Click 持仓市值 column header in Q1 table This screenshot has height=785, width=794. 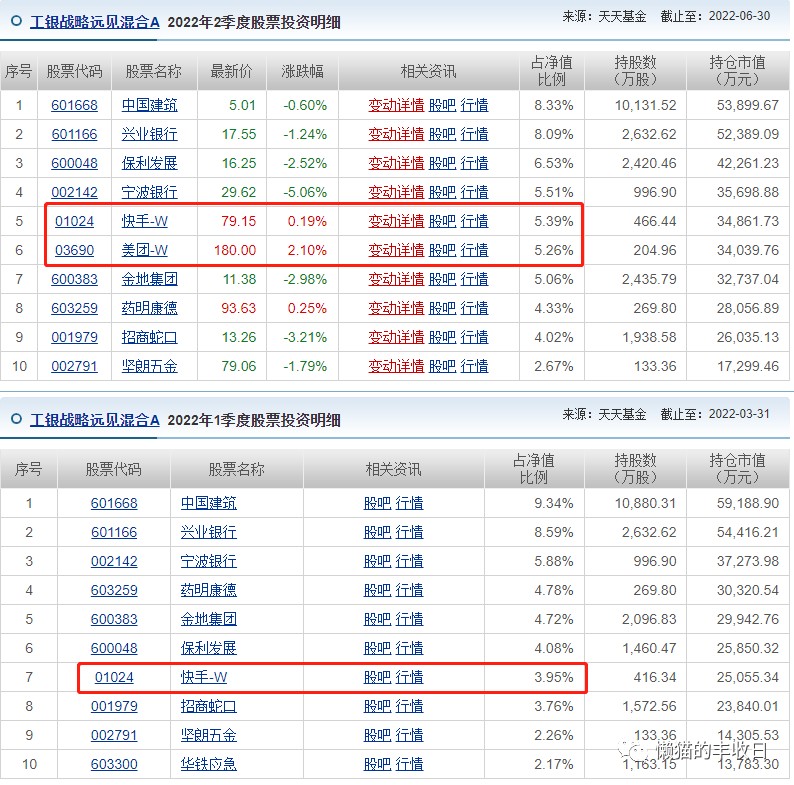tap(737, 468)
